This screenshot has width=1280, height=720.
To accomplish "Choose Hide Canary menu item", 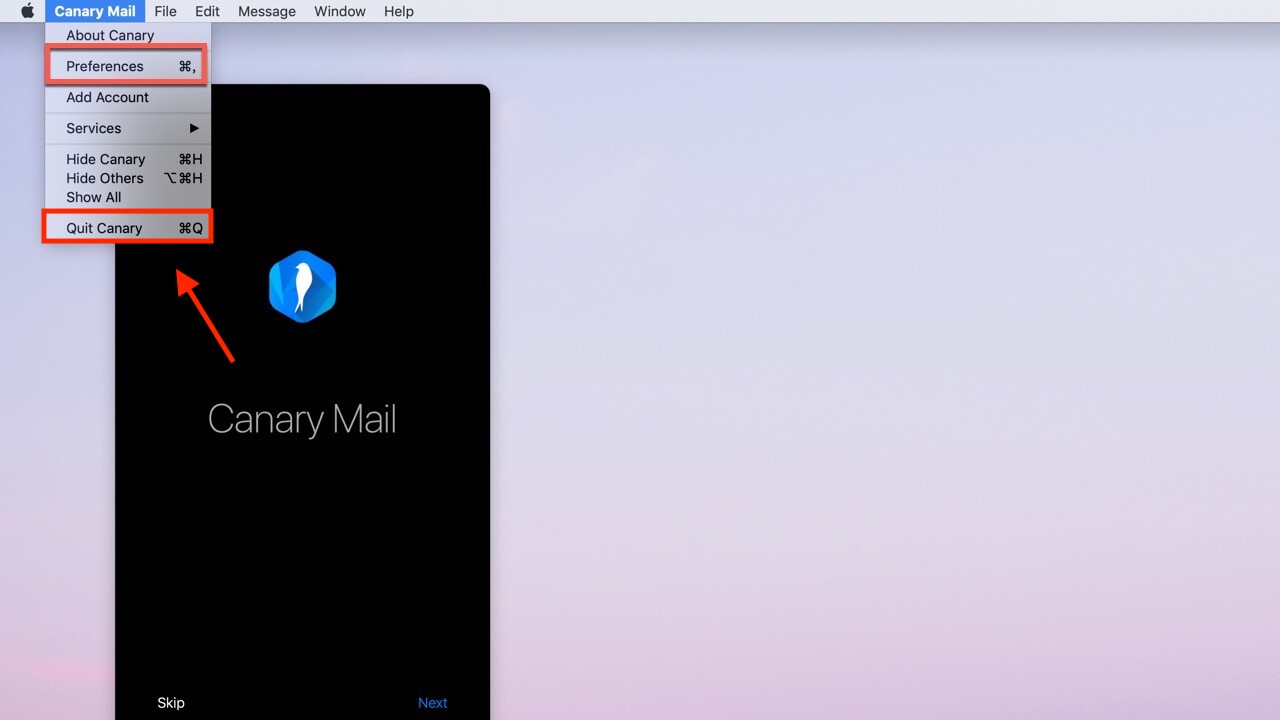I will tap(128, 159).
